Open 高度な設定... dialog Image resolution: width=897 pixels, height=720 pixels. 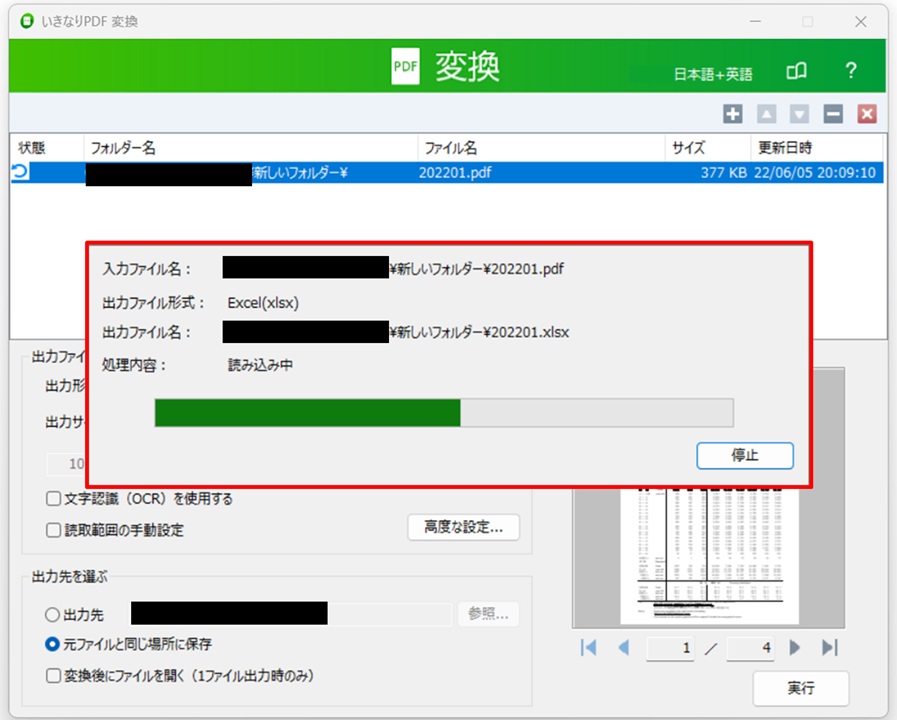tap(463, 527)
